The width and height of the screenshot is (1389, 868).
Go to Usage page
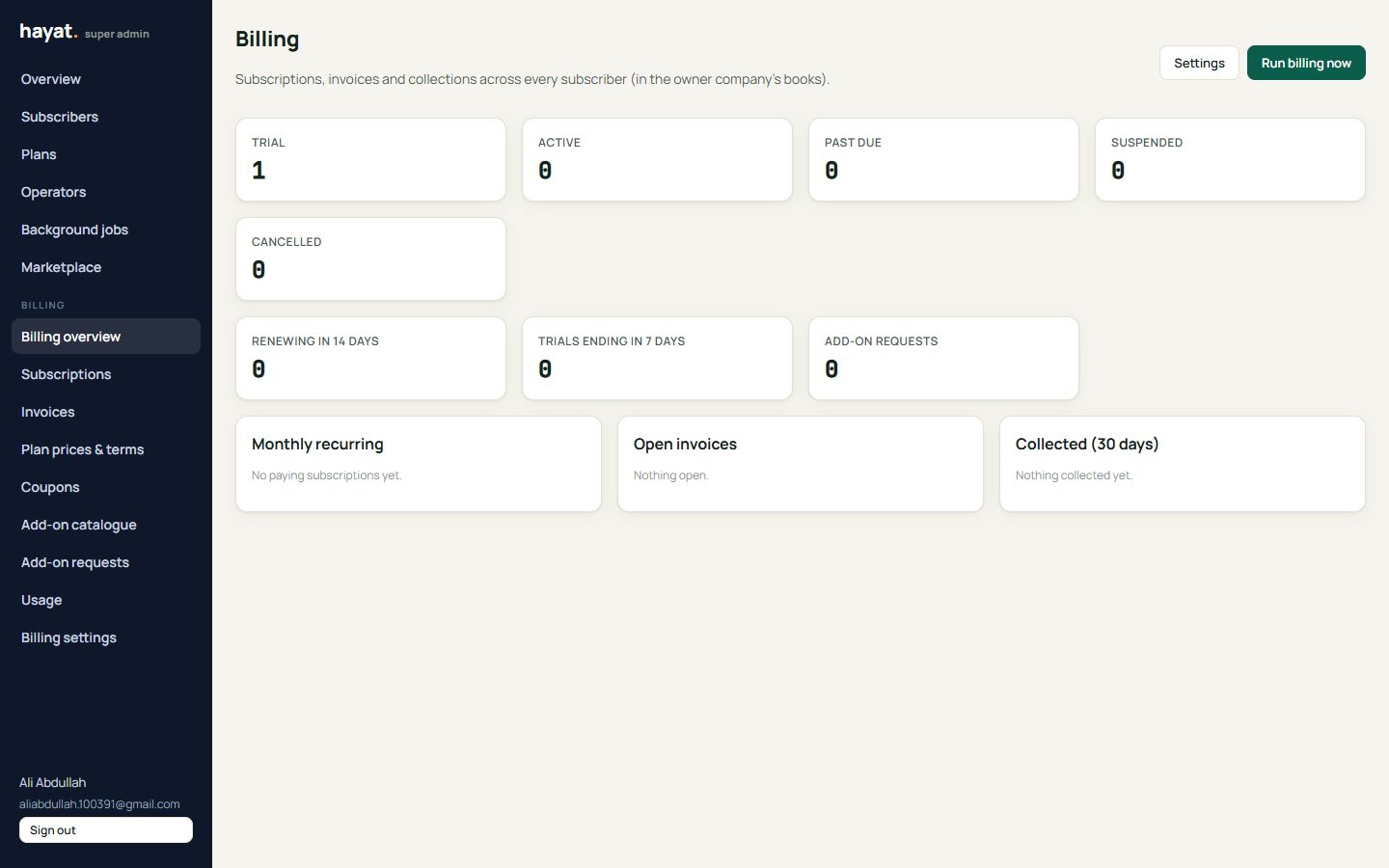coord(106,600)
